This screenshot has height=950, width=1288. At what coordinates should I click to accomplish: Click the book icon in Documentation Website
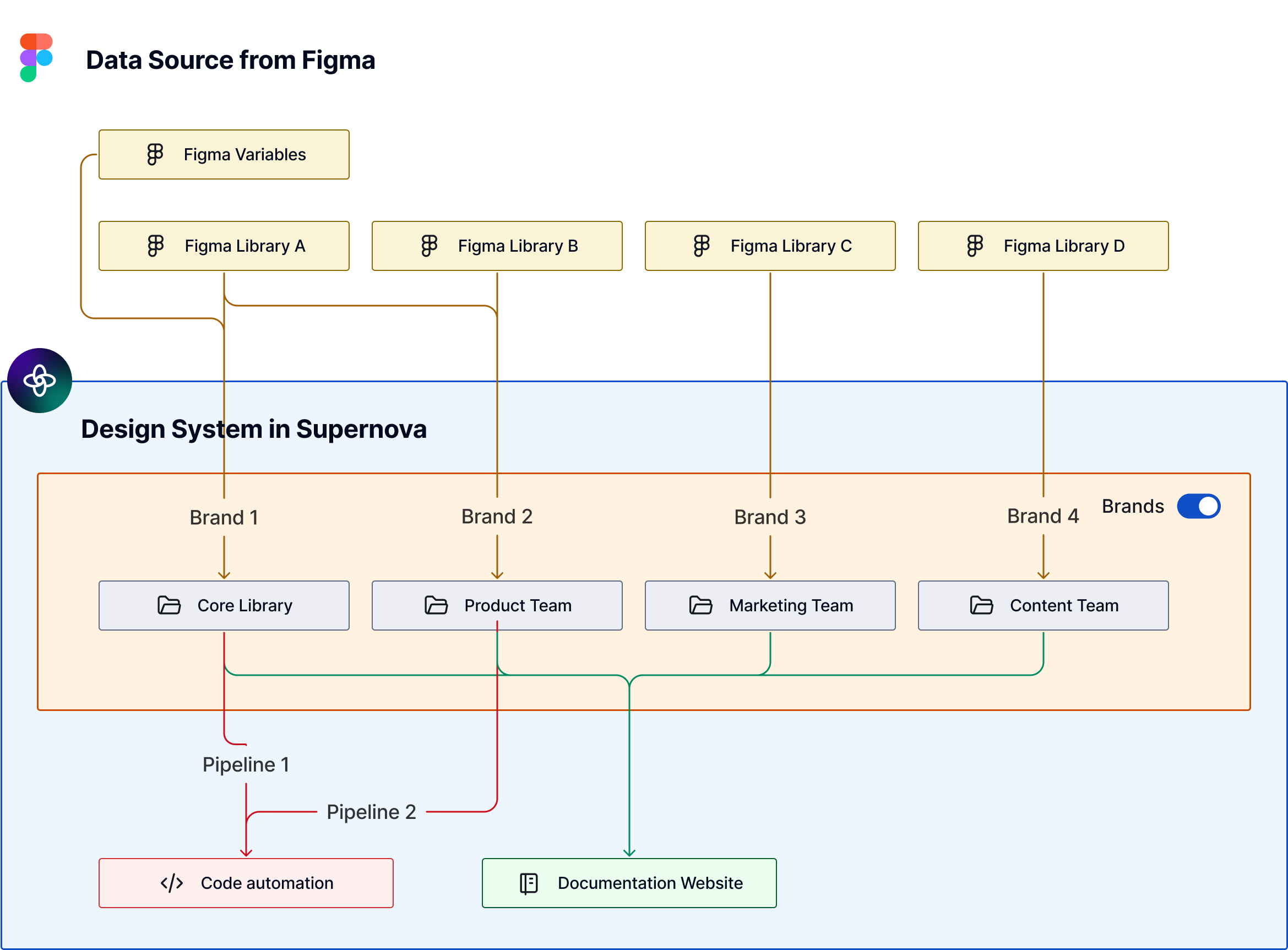[x=529, y=883]
